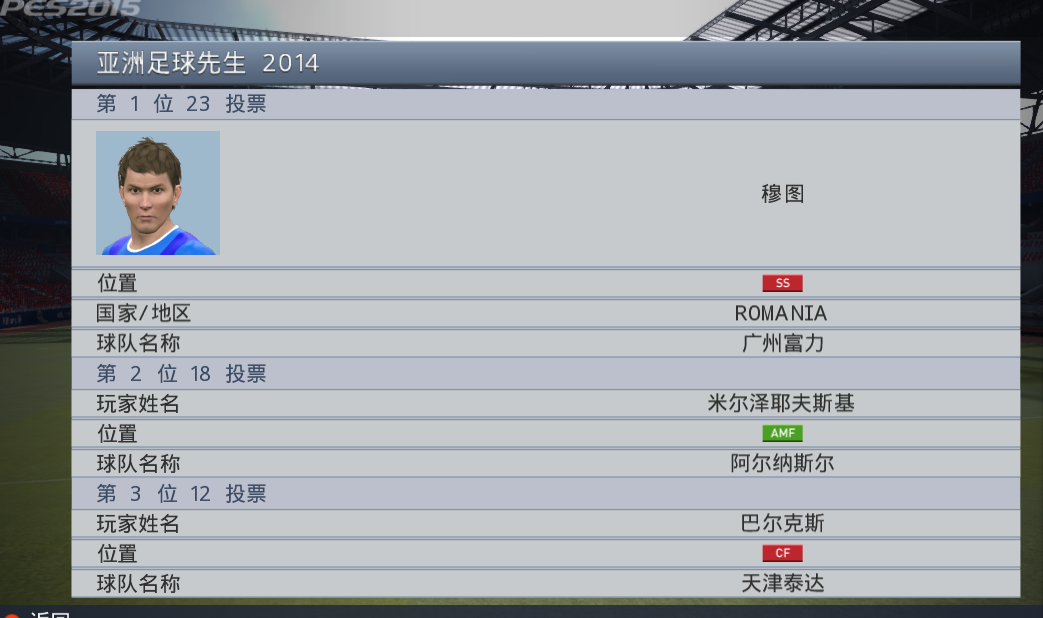Viewport: 1043px width, 618px height.
Task: Click the player name 米尔泽耶夫斯基
Action: pyautogui.click(x=781, y=403)
